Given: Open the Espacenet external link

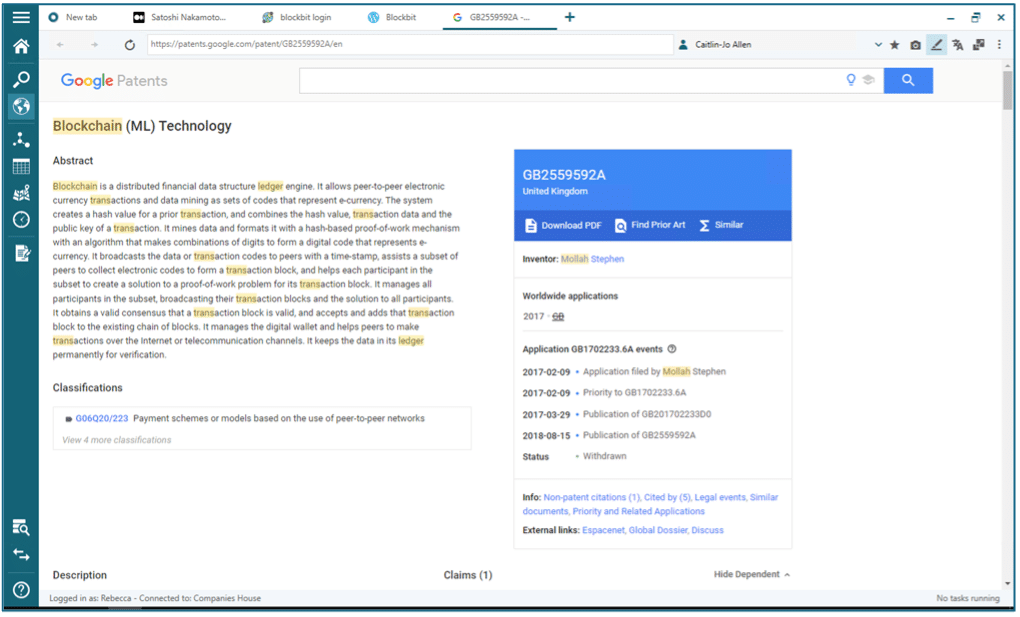Looking at the screenshot, I should click(x=604, y=530).
